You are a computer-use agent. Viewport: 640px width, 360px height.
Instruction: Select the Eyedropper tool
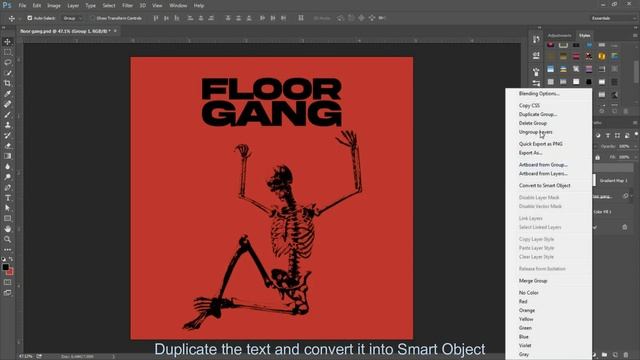pos(7,94)
